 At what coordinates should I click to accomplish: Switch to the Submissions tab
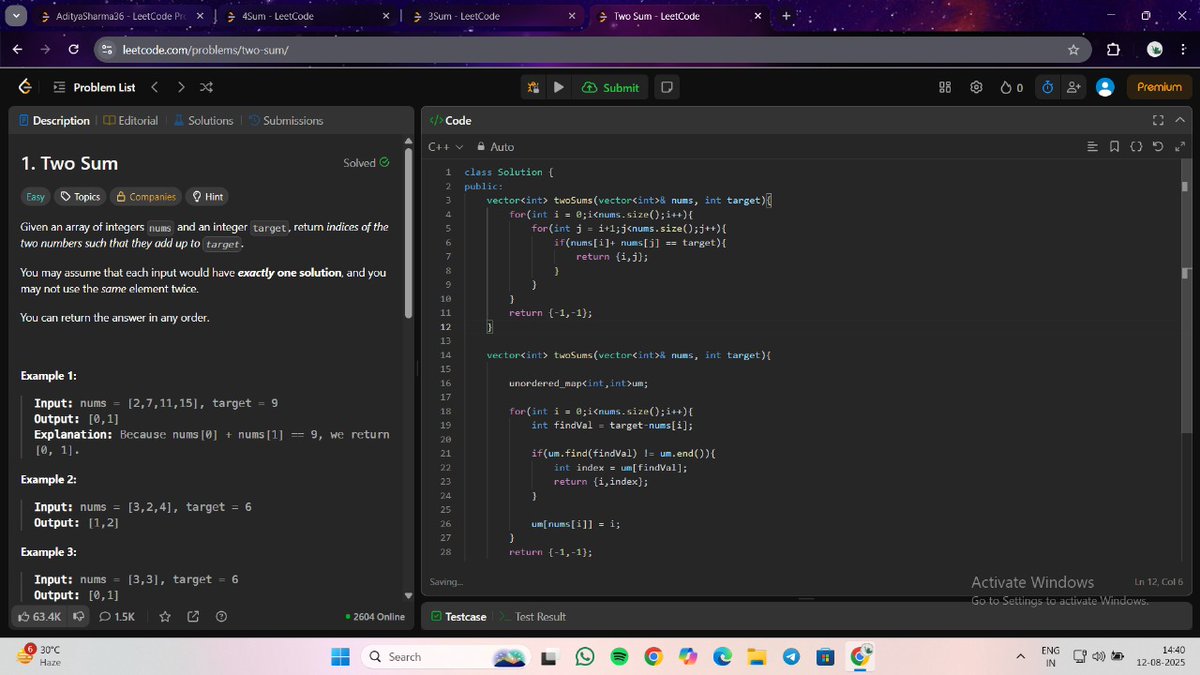[x=286, y=120]
